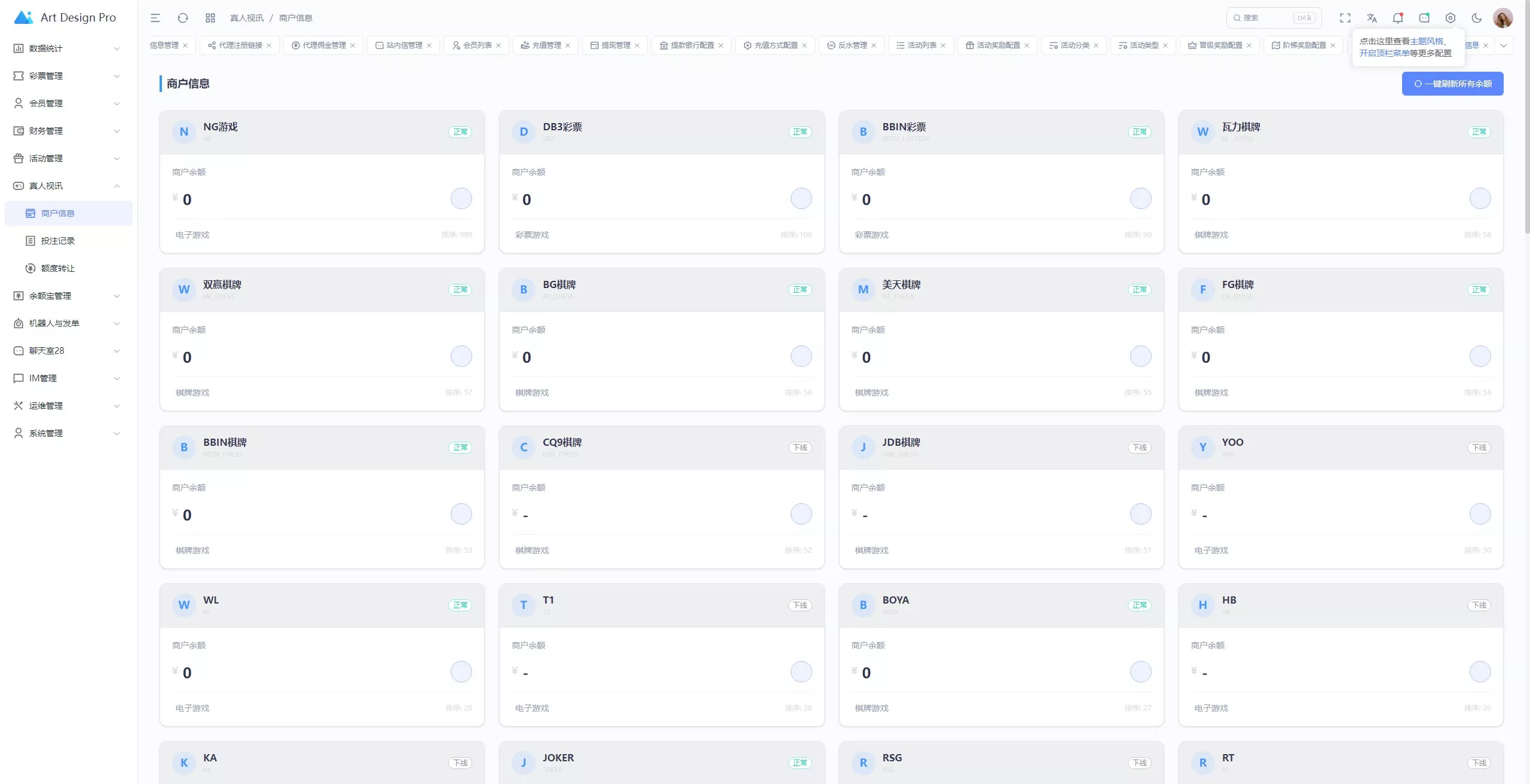1530x784 pixels.
Task: Open the notification bell
Action: [1397, 18]
